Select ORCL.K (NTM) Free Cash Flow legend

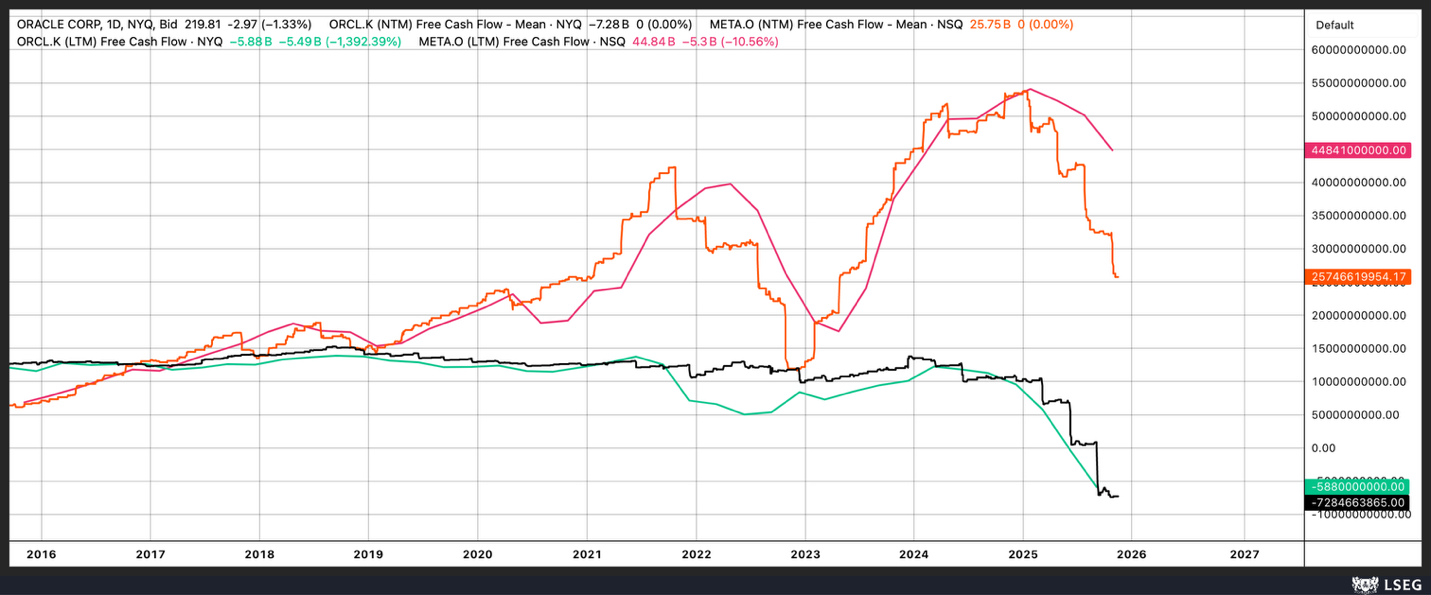pos(455,23)
